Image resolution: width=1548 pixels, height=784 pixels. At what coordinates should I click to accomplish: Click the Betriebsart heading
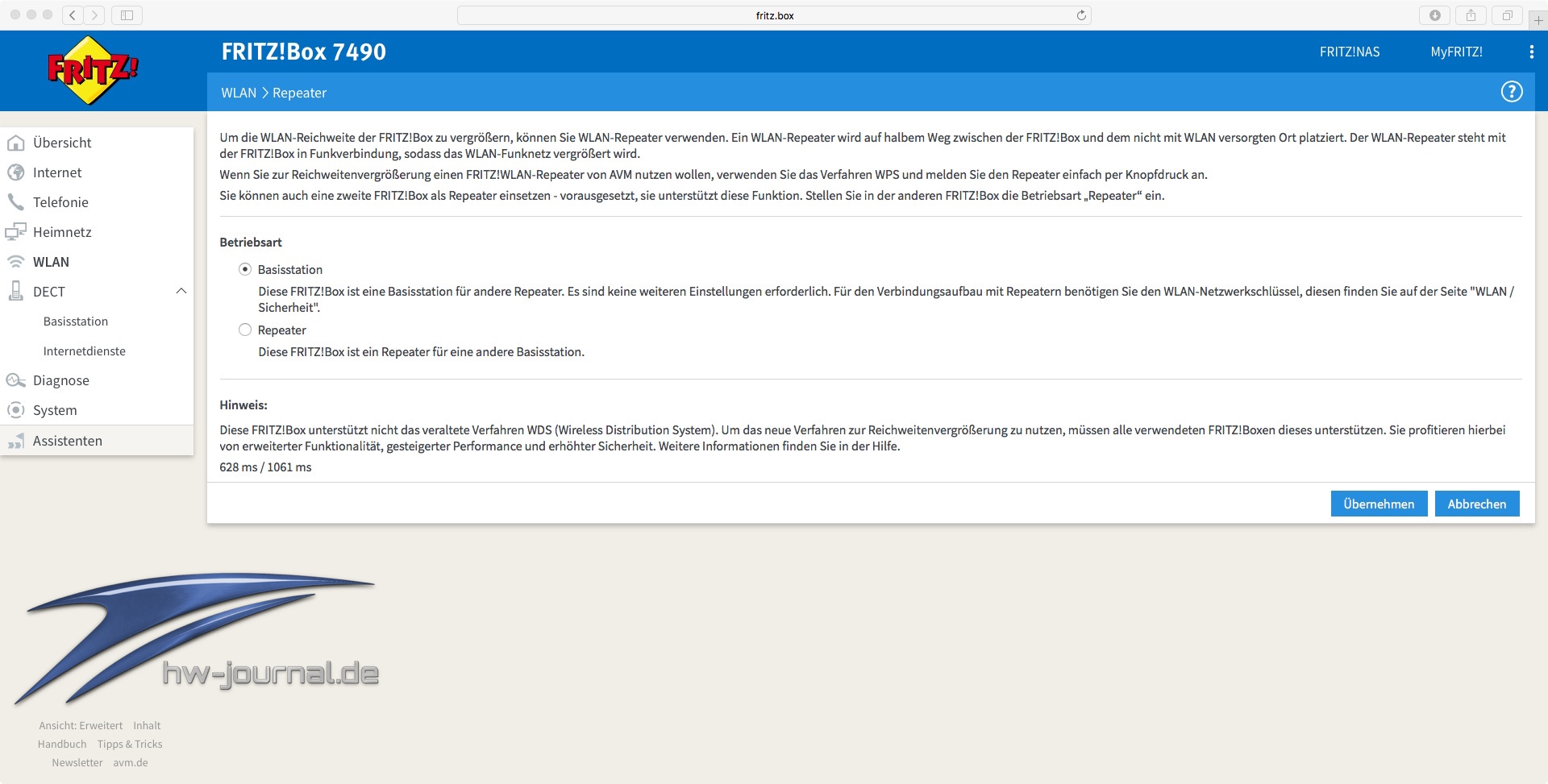click(x=251, y=242)
